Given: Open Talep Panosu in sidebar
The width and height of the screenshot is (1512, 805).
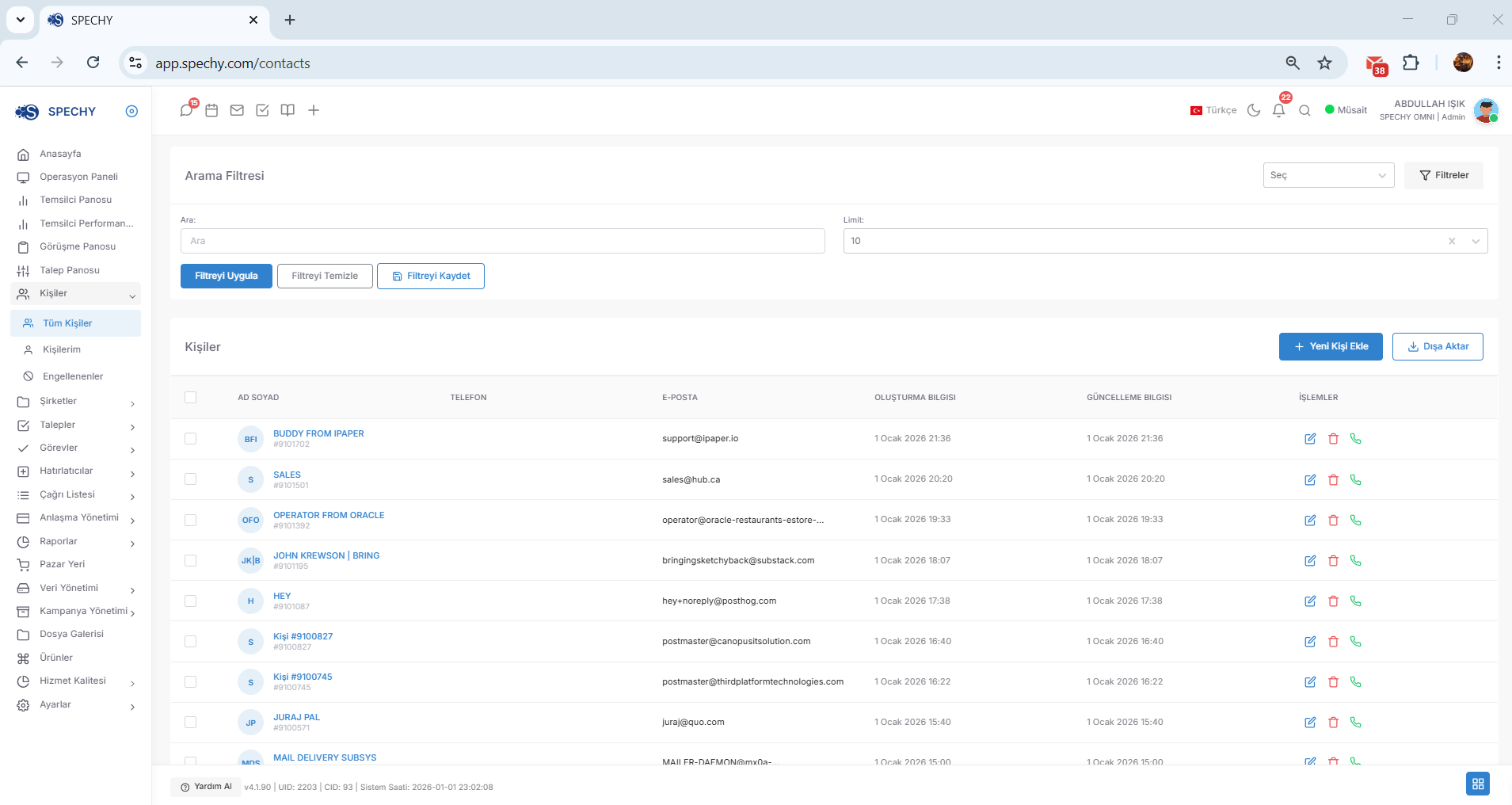Looking at the screenshot, I should click(70, 270).
